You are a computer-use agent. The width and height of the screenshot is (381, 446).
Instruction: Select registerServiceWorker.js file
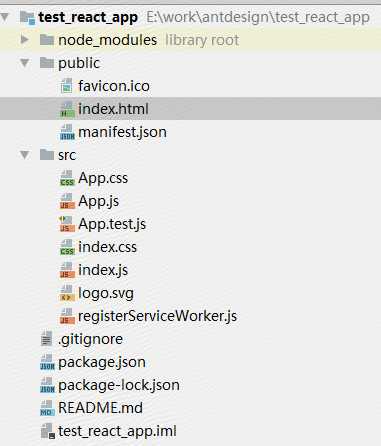(x=157, y=316)
